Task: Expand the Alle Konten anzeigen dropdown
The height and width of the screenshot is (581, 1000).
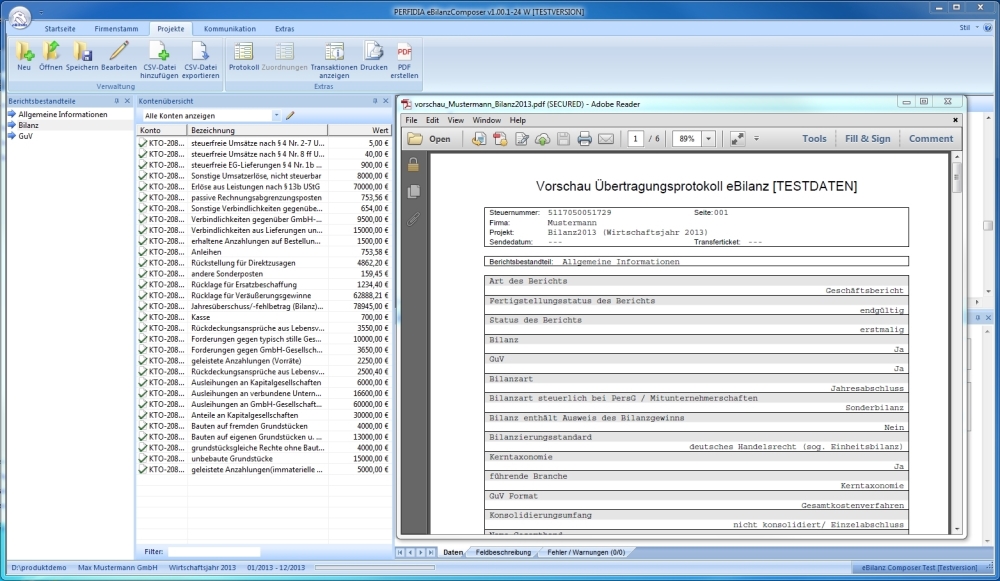Action: click(x=276, y=115)
